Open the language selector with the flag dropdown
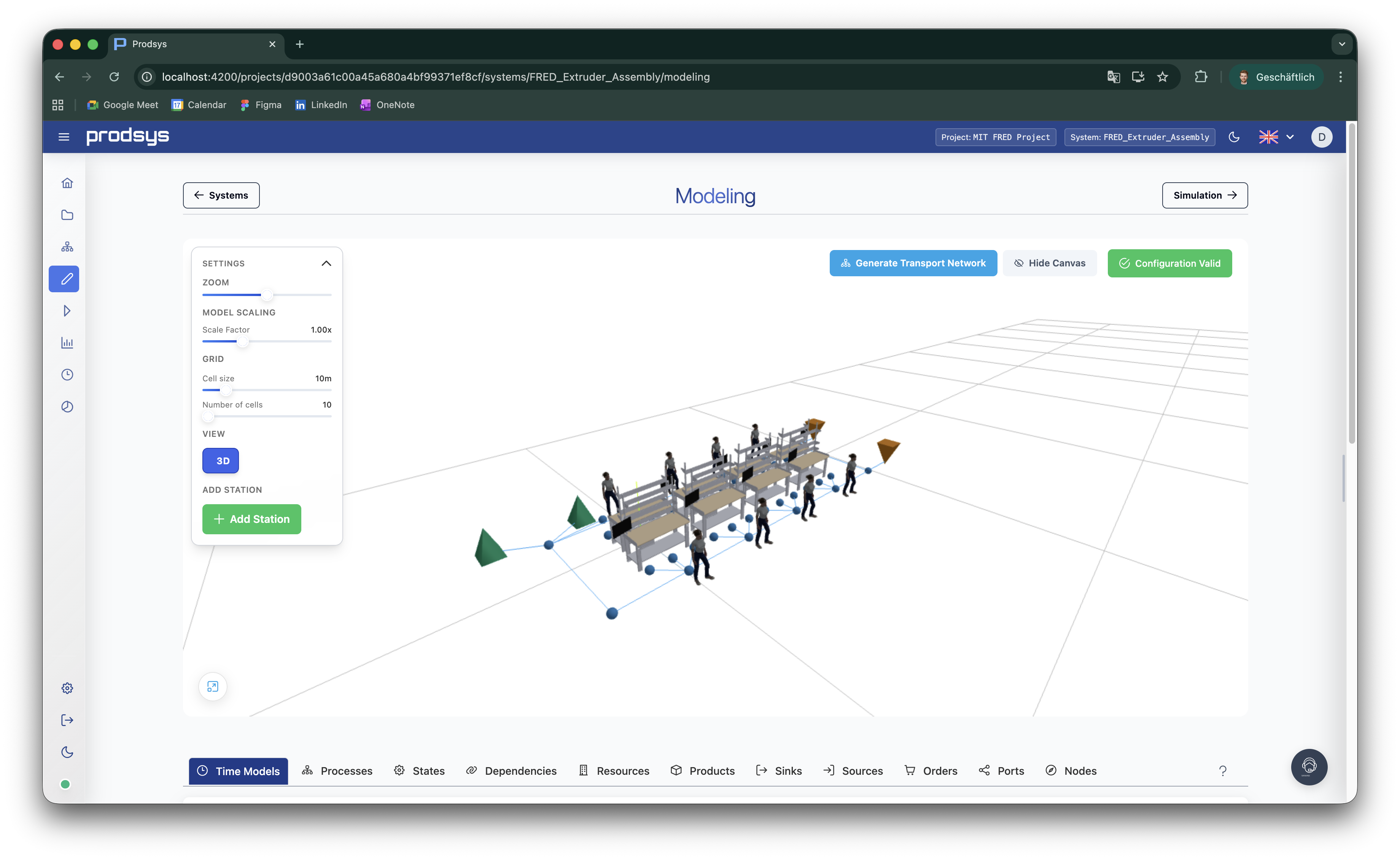 click(x=1276, y=137)
